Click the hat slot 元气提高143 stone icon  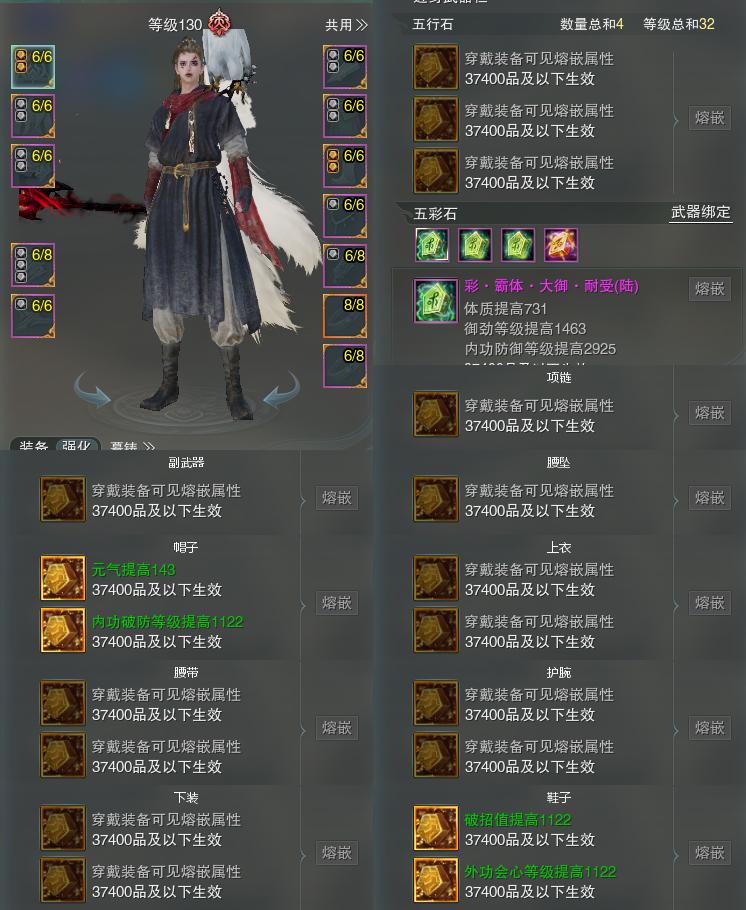pos(63,579)
